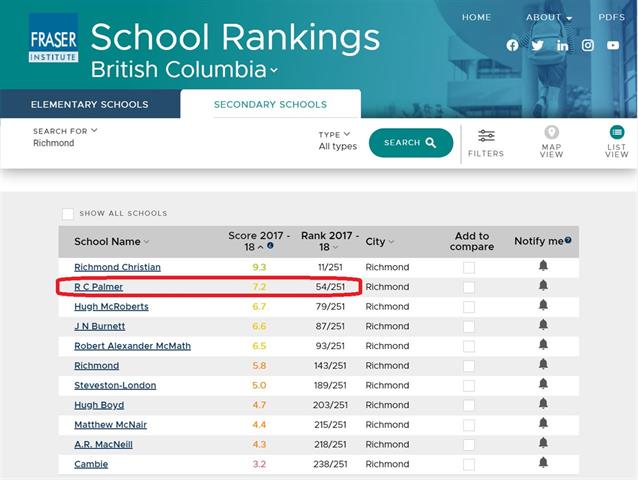Screen dimensions: 638x480
Task: Open the Fraser Institute Facebook page icon
Action: (x=513, y=46)
